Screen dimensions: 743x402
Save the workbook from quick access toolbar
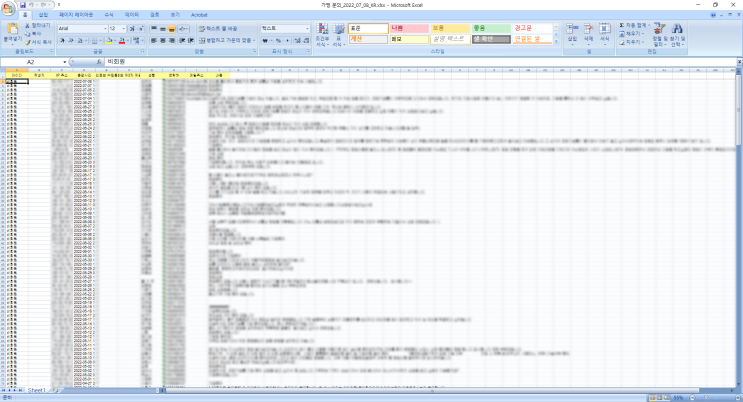coord(23,5)
